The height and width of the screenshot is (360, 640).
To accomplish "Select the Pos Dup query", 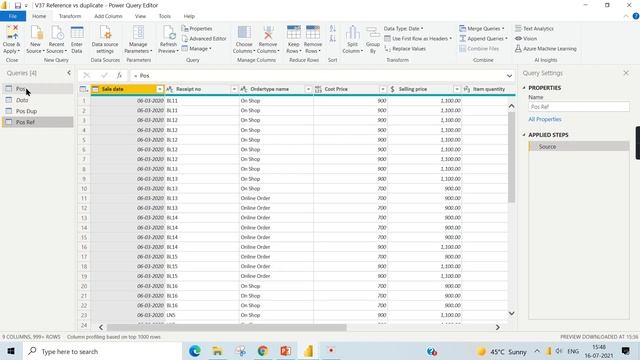I will pos(38,111).
